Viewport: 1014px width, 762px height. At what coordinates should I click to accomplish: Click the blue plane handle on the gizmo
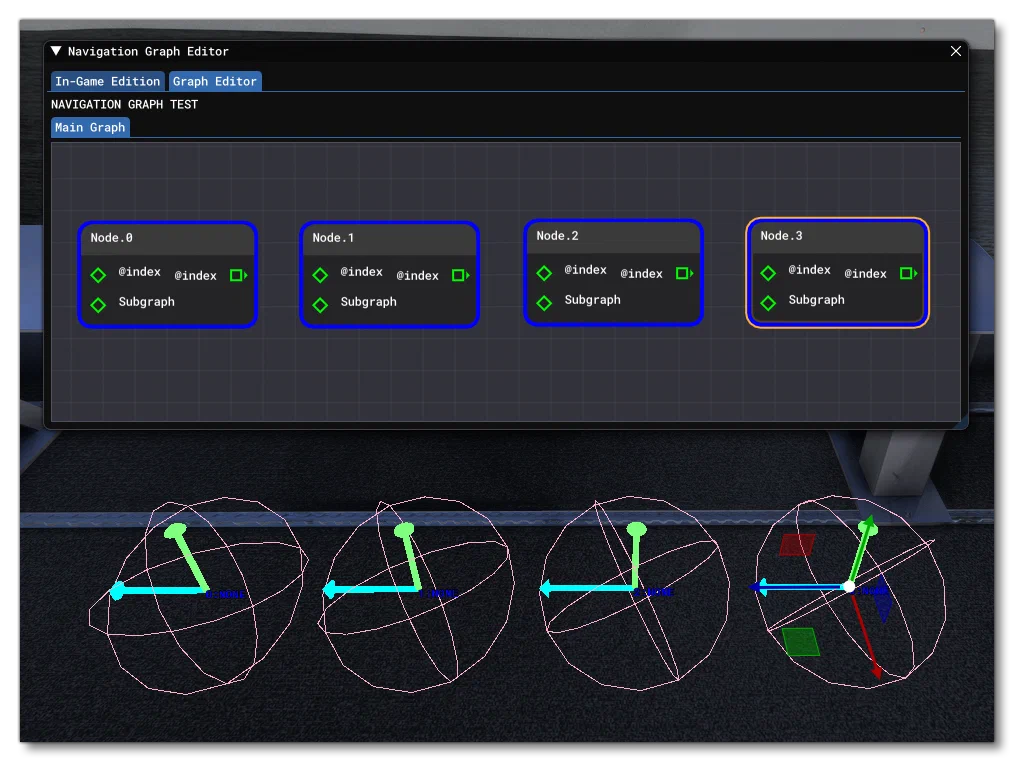883,598
